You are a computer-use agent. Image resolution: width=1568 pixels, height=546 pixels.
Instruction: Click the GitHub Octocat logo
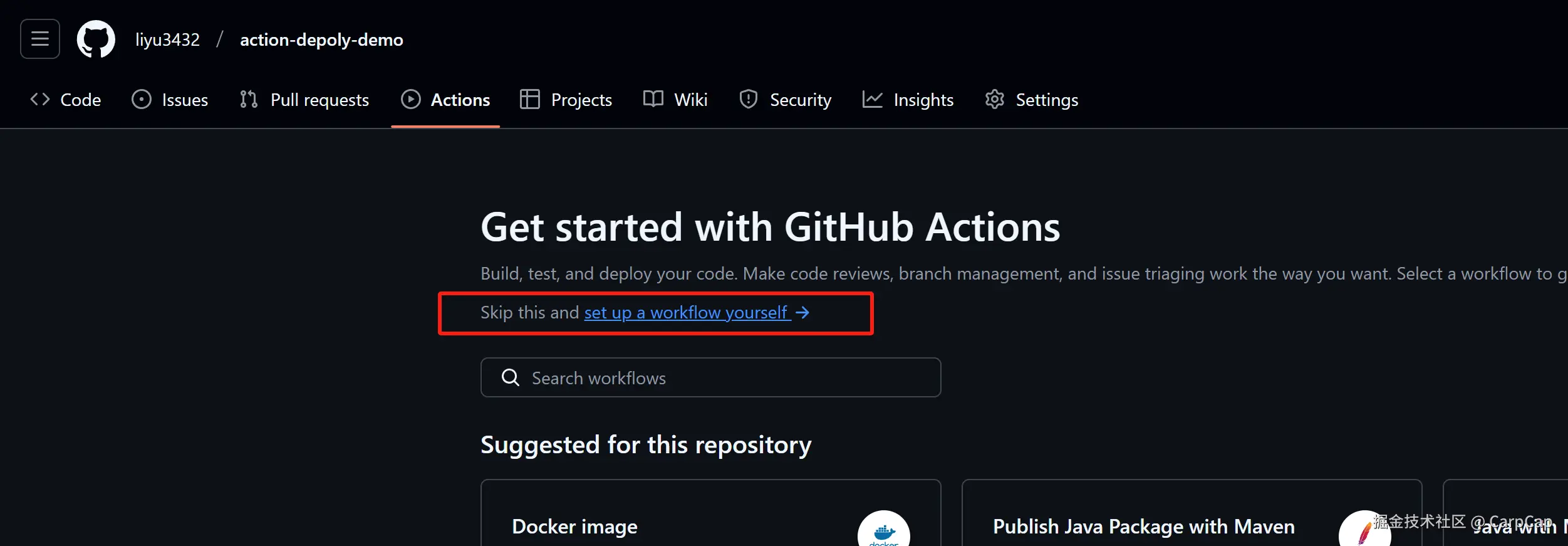pos(96,39)
